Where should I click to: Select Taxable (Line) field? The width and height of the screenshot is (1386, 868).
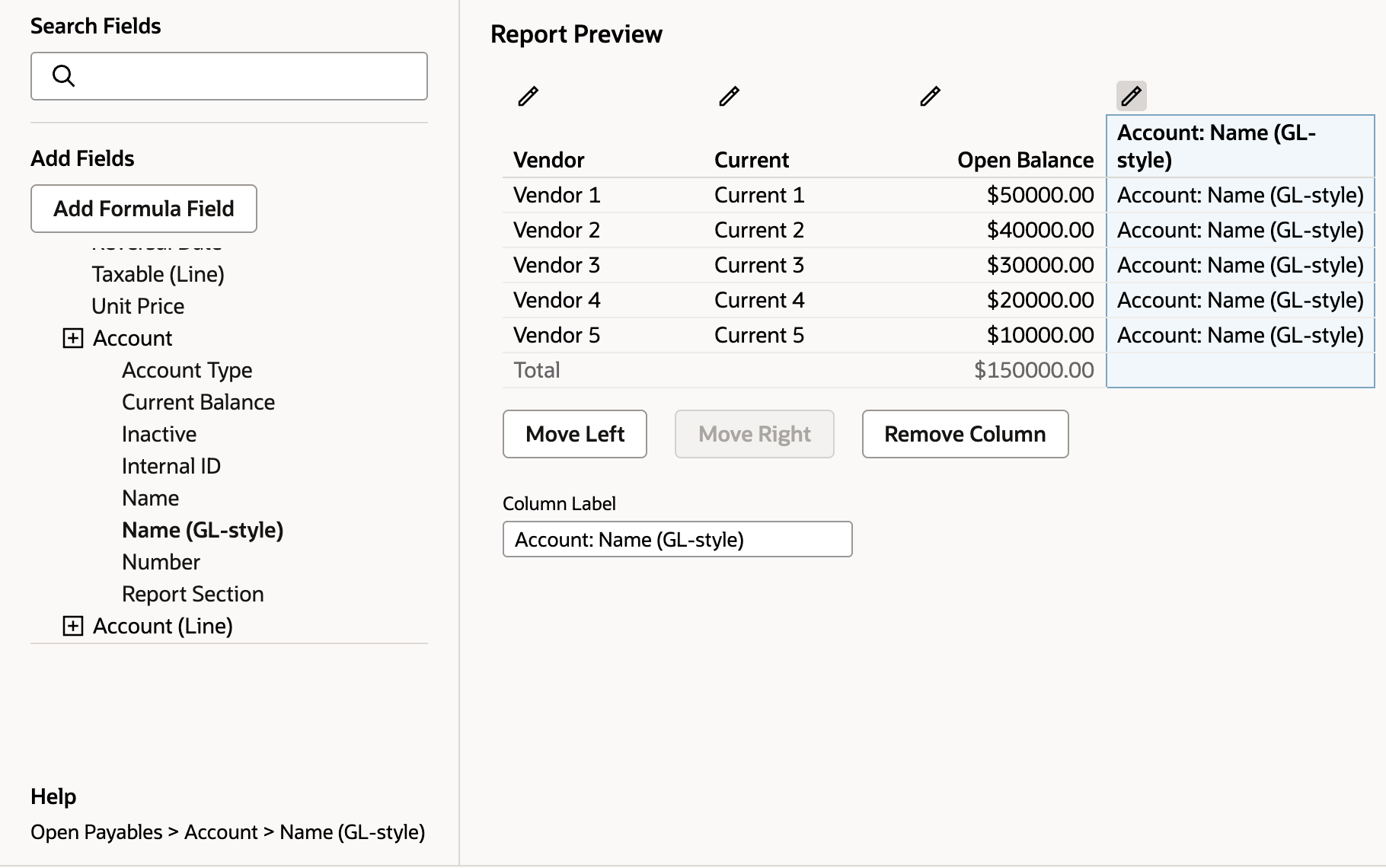(158, 274)
